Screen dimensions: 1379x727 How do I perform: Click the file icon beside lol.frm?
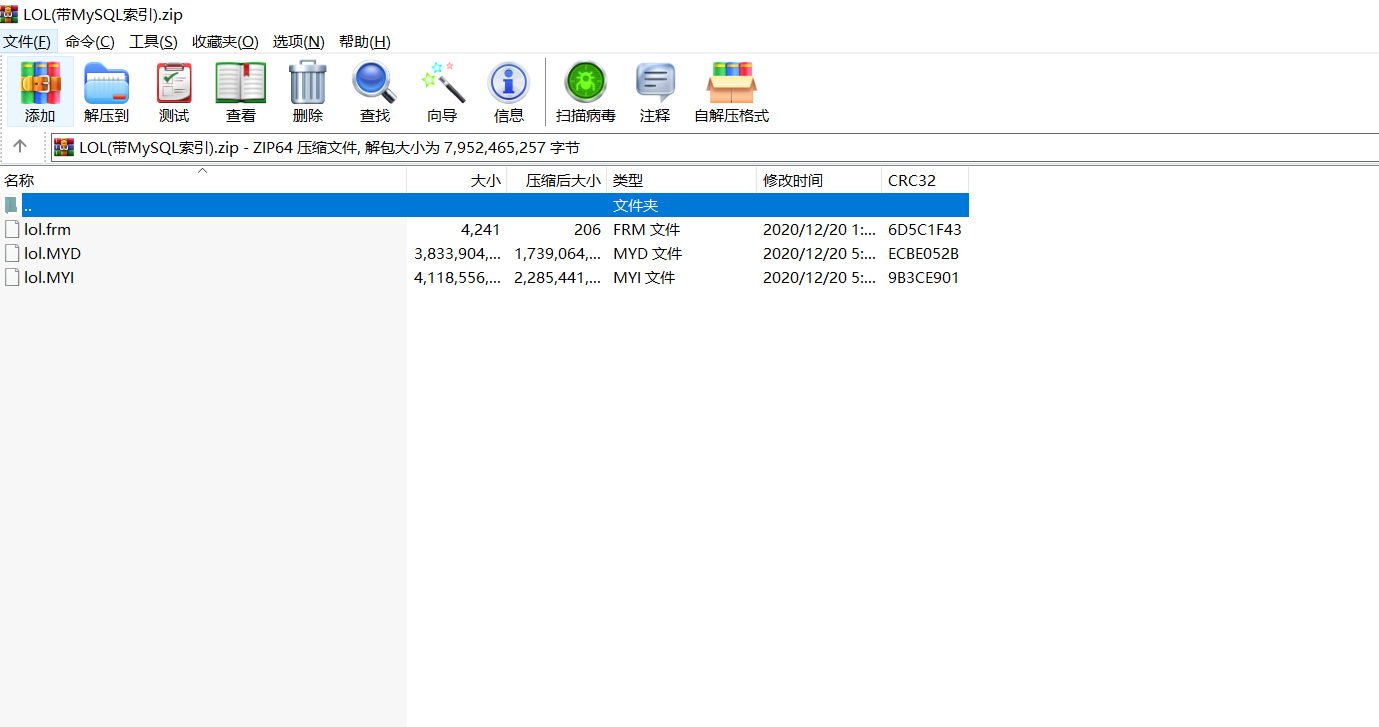coord(12,229)
